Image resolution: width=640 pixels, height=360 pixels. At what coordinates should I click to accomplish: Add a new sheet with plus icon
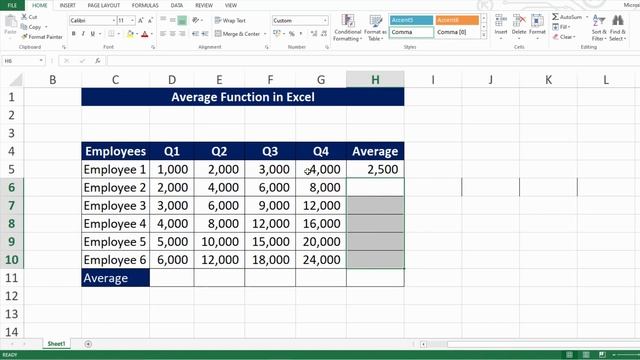coord(88,344)
